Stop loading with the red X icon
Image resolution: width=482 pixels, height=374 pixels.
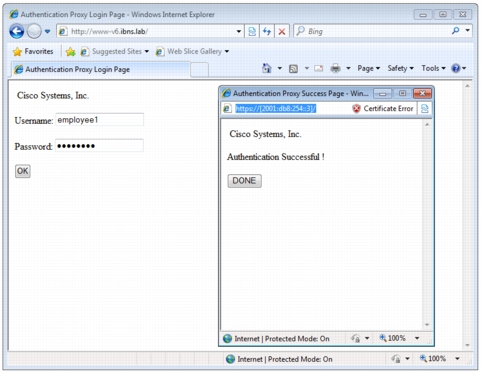pos(282,32)
